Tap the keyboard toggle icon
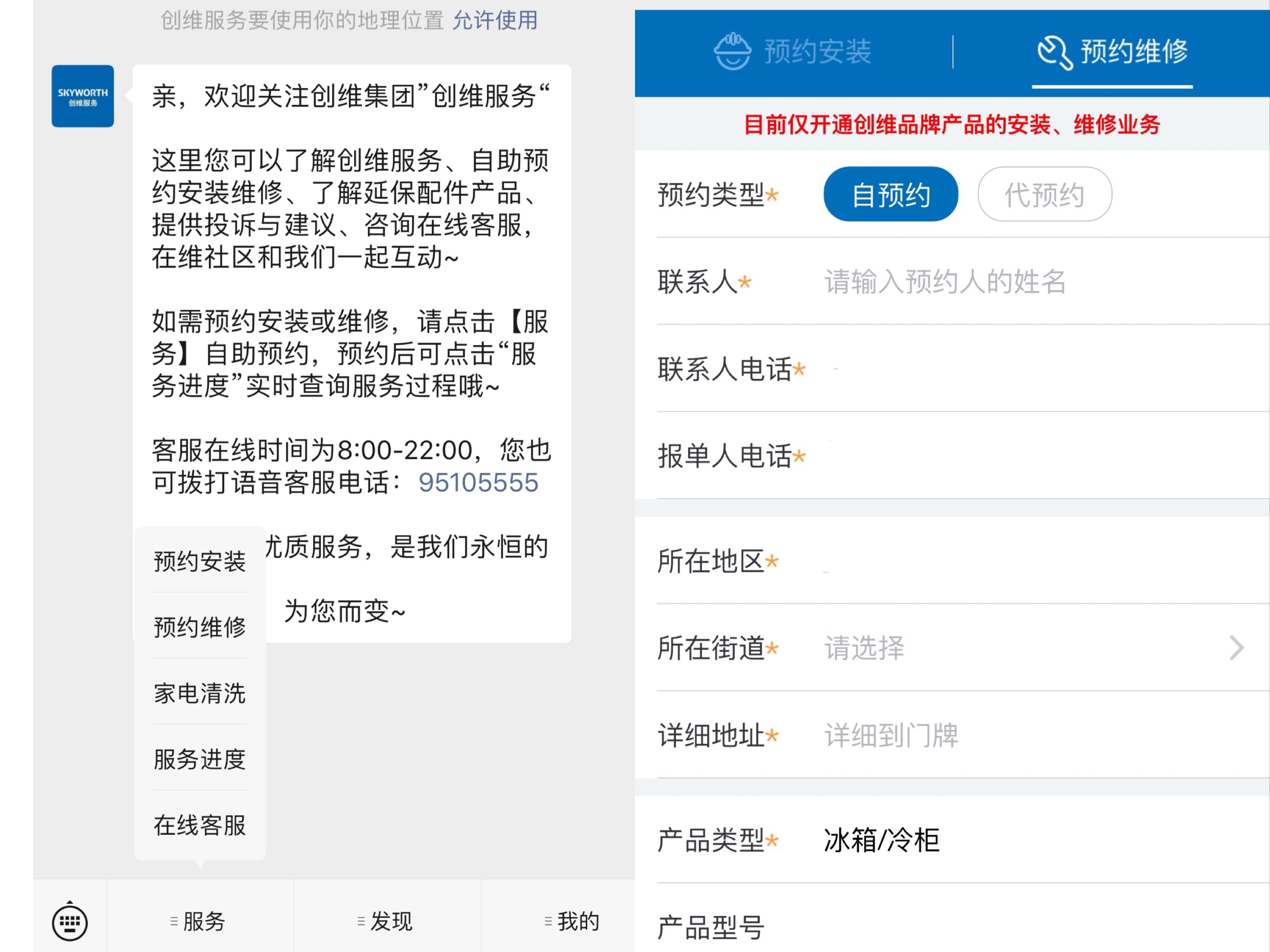This screenshot has width=1270, height=952. (x=70, y=921)
